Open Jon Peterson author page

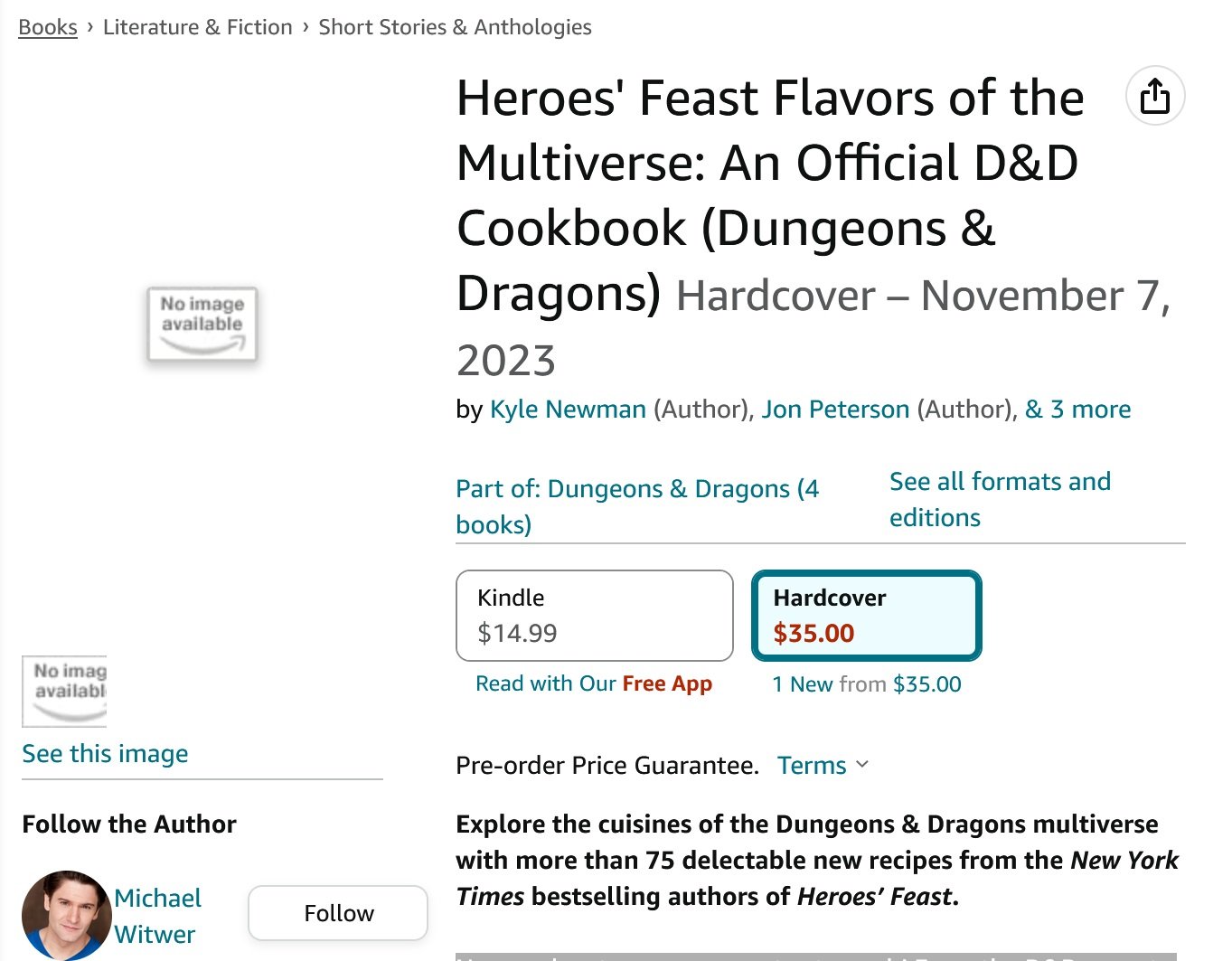click(835, 410)
